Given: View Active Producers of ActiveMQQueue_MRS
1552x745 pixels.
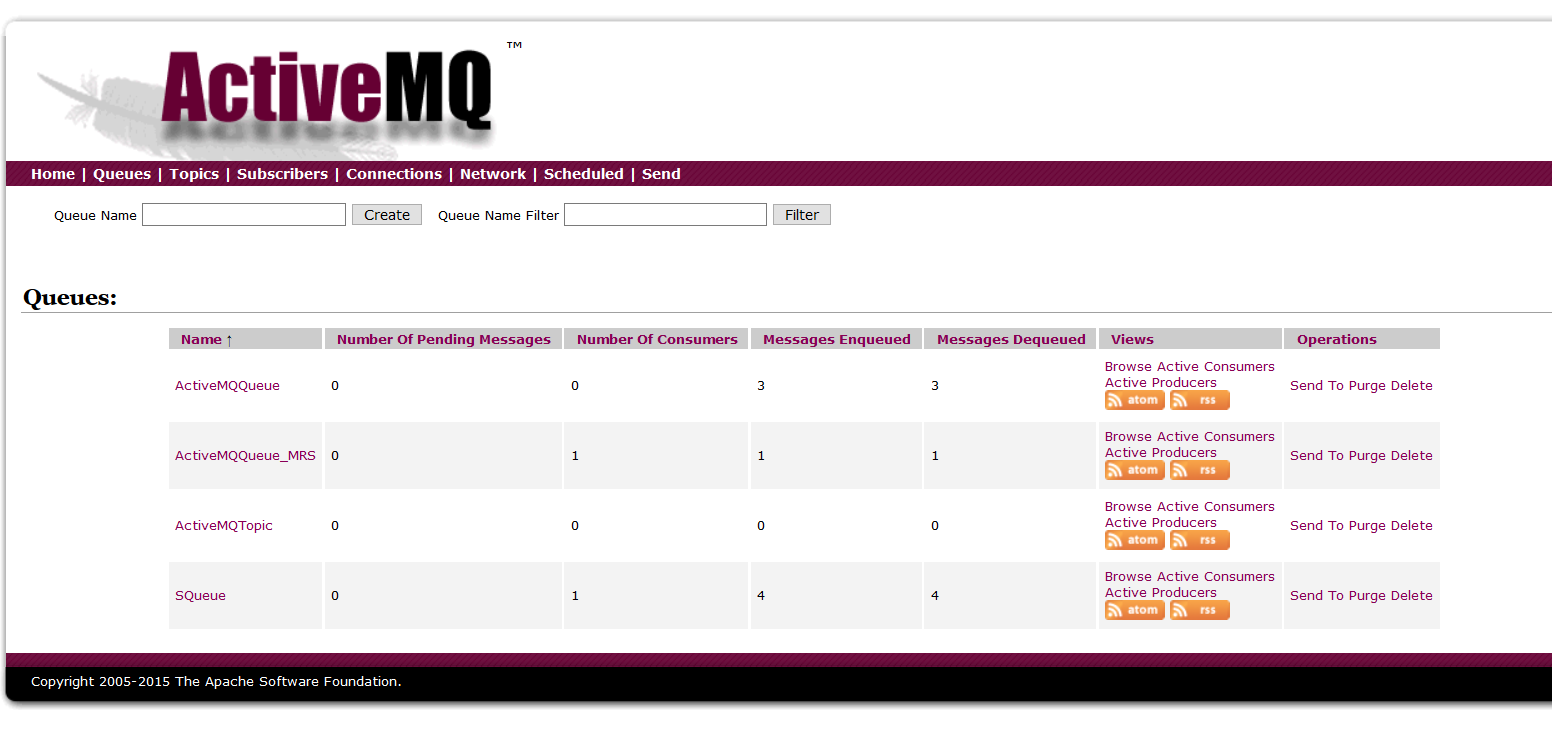Looking at the screenshot, I should [1161, 452].
